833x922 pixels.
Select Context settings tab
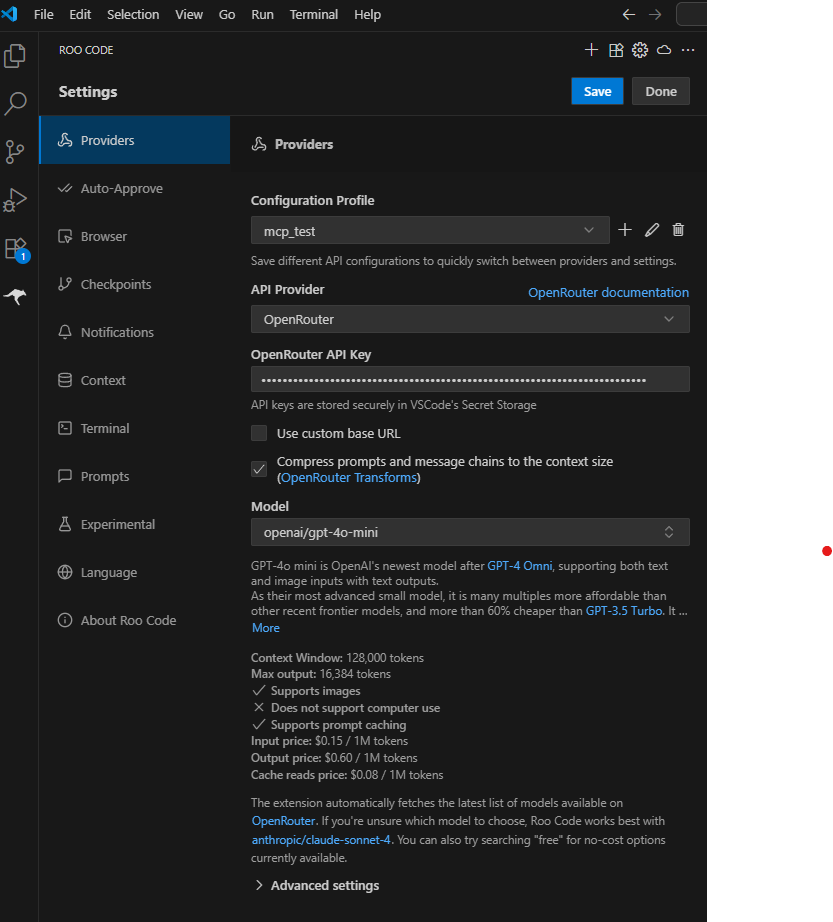click(x=135, y=380)
